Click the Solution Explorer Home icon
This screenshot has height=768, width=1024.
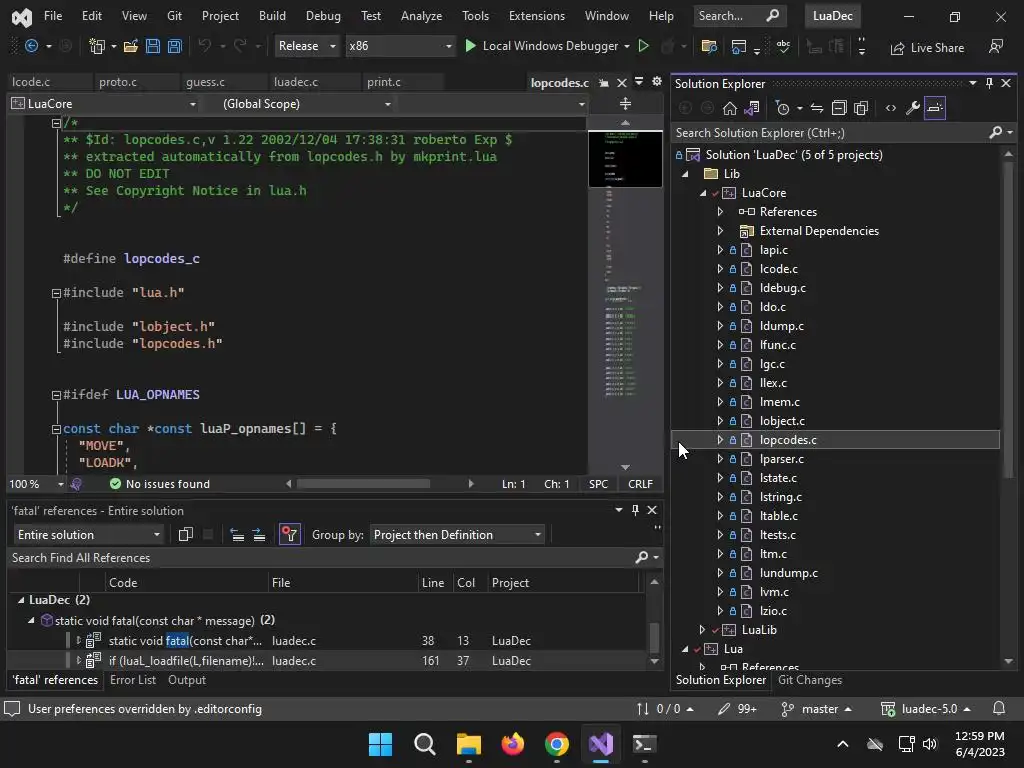tap(729, 108)
